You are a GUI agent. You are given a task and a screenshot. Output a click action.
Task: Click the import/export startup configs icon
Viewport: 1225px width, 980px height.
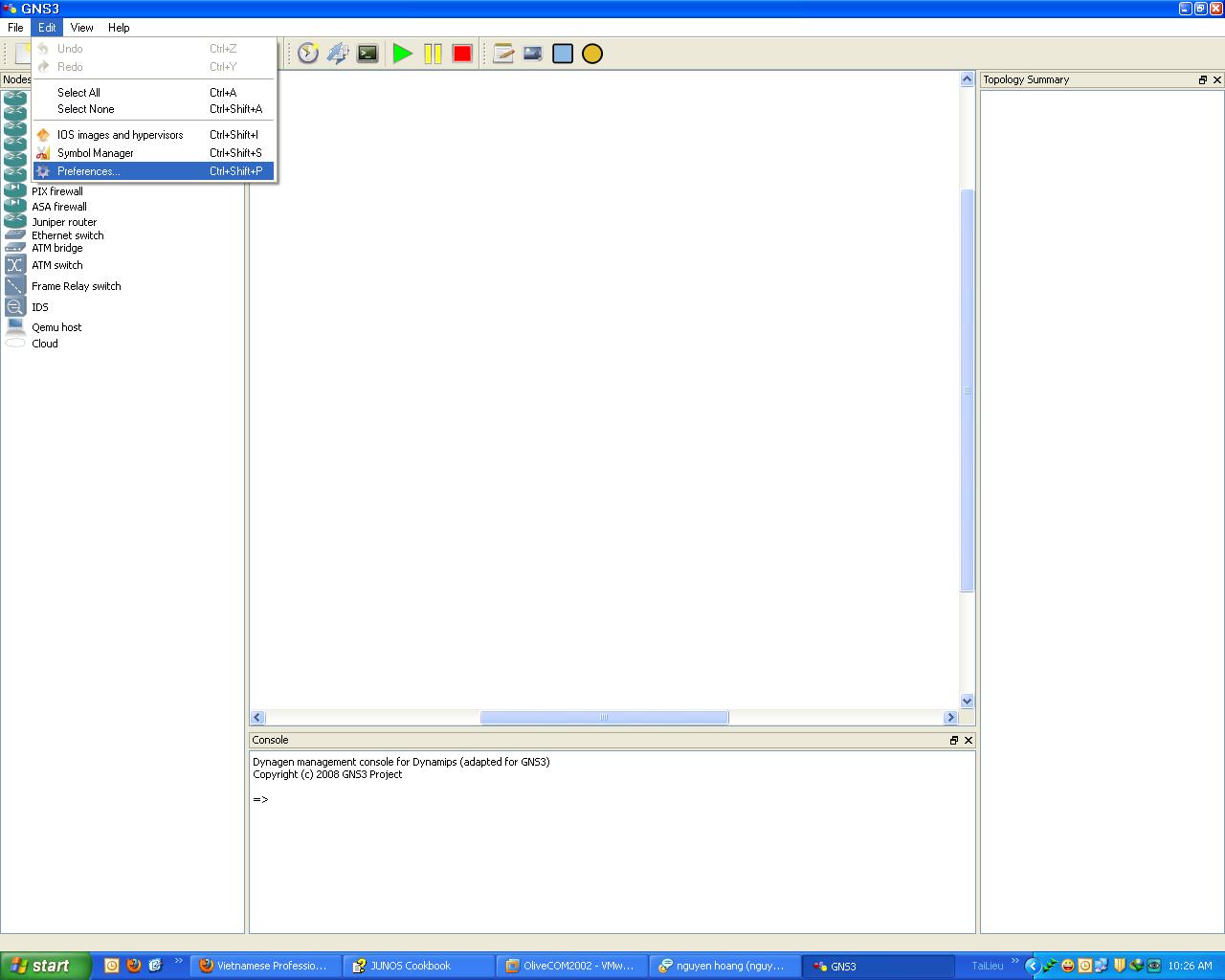click(338, 54)
